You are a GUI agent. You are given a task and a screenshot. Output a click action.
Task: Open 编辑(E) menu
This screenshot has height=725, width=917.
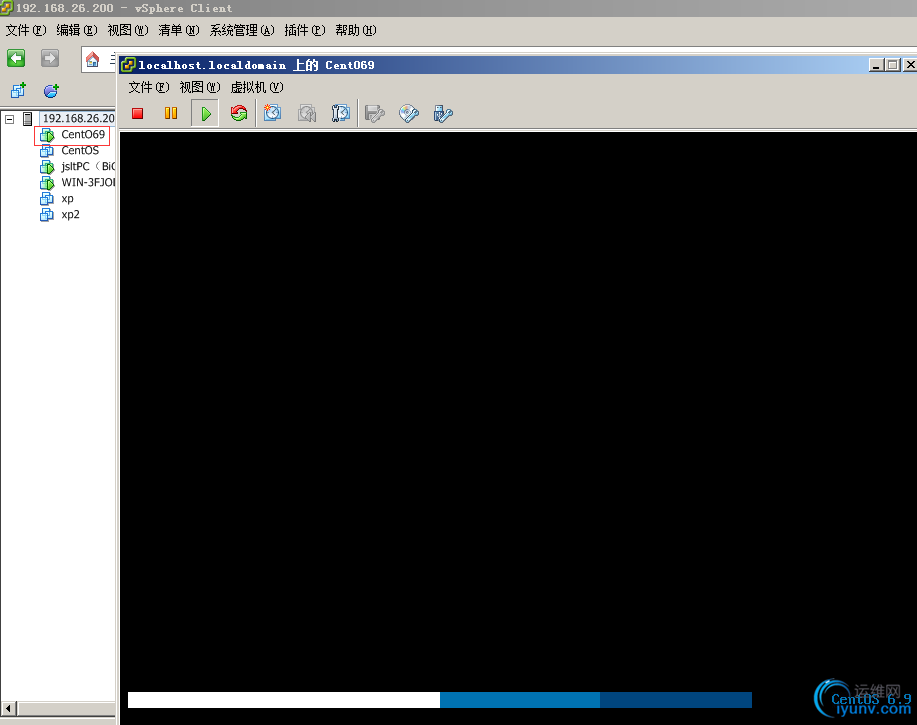point(77,30)
